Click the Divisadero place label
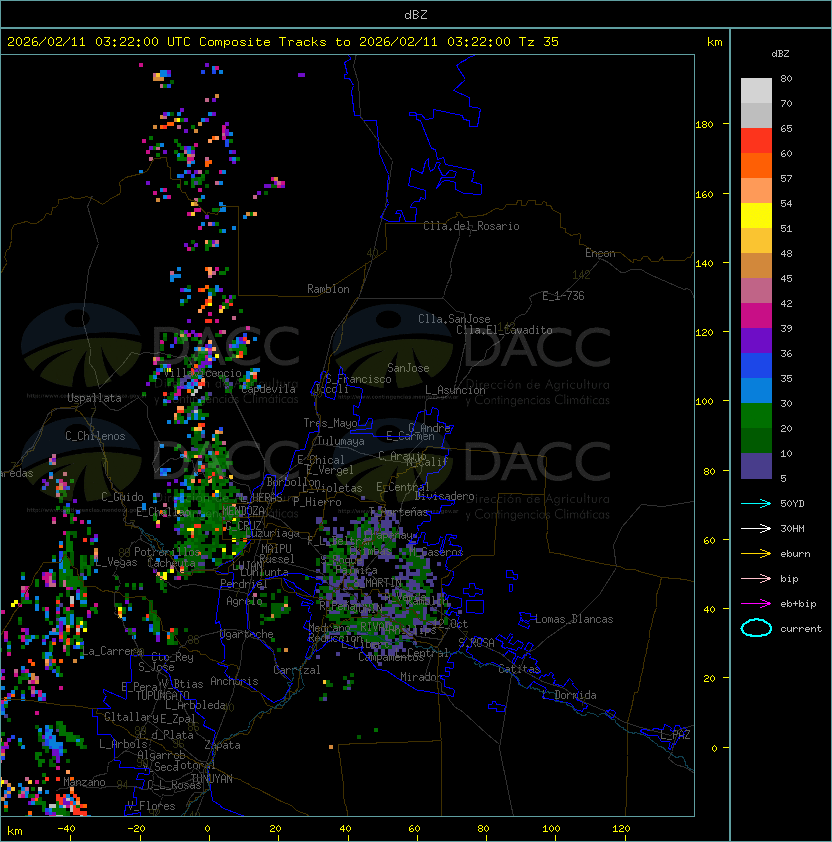 445,496
